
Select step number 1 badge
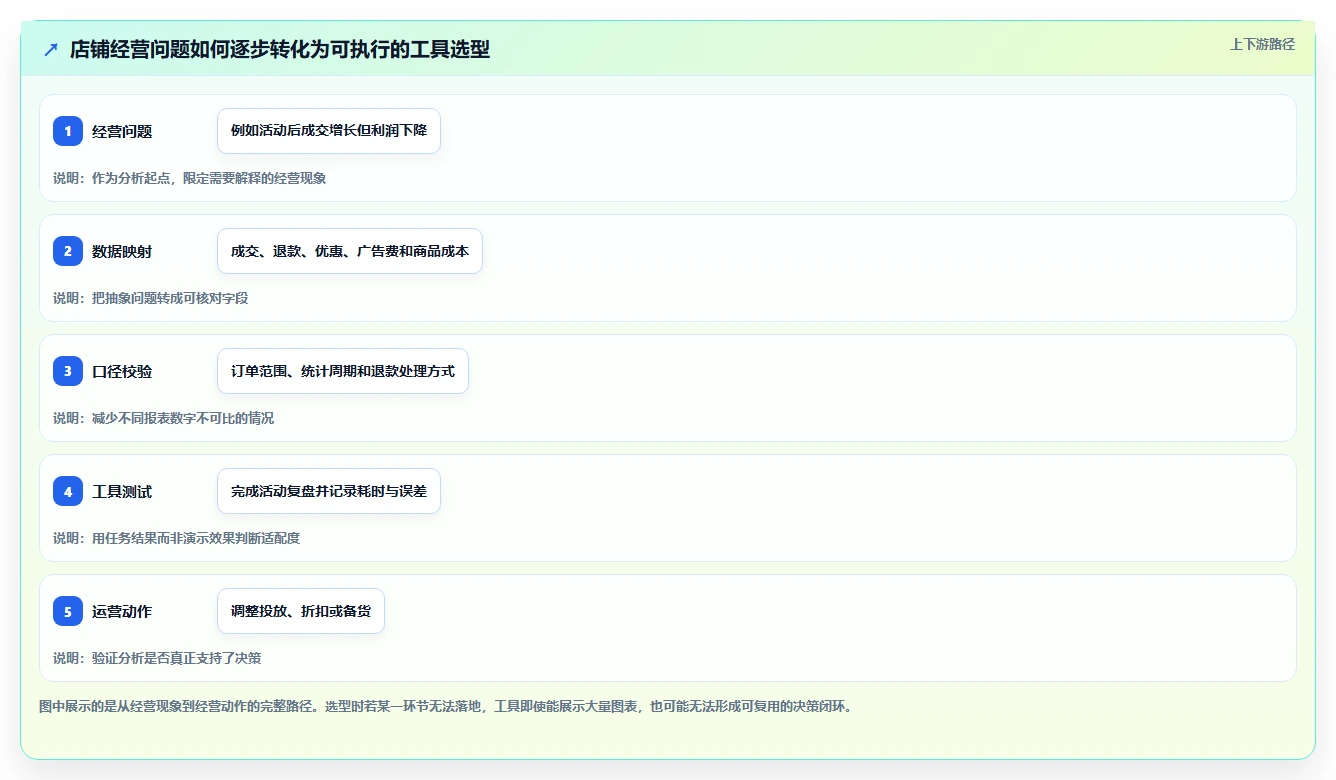[68, 131]
